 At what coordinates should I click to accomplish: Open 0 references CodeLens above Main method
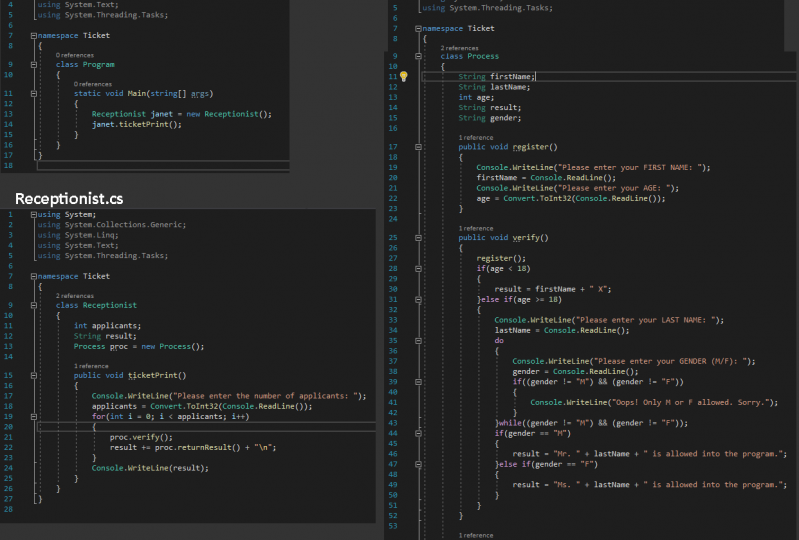point(92,84)
